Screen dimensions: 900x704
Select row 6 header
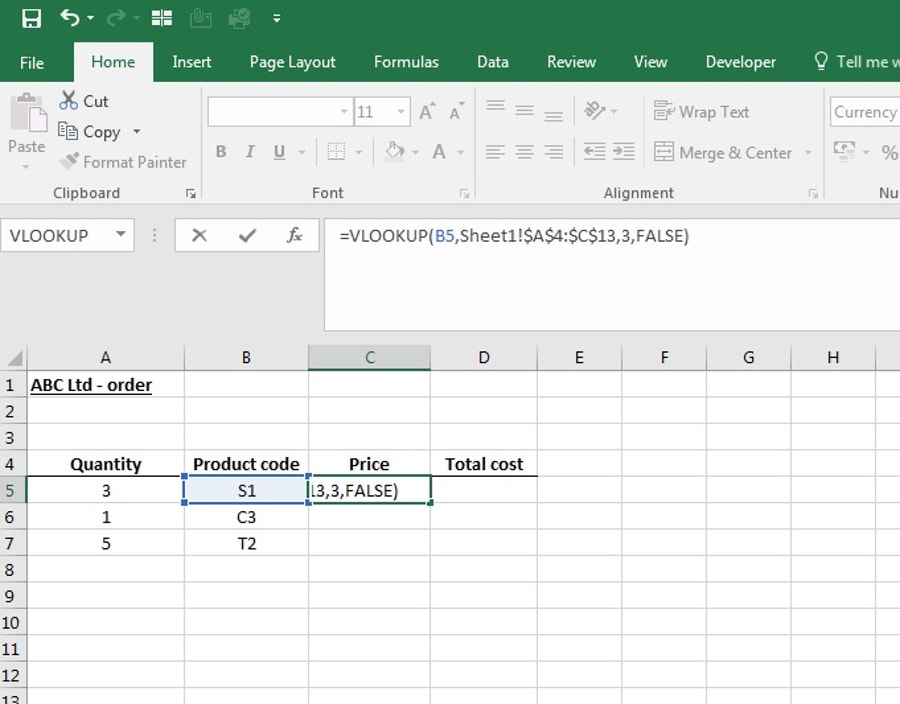(x=10, y=518)
